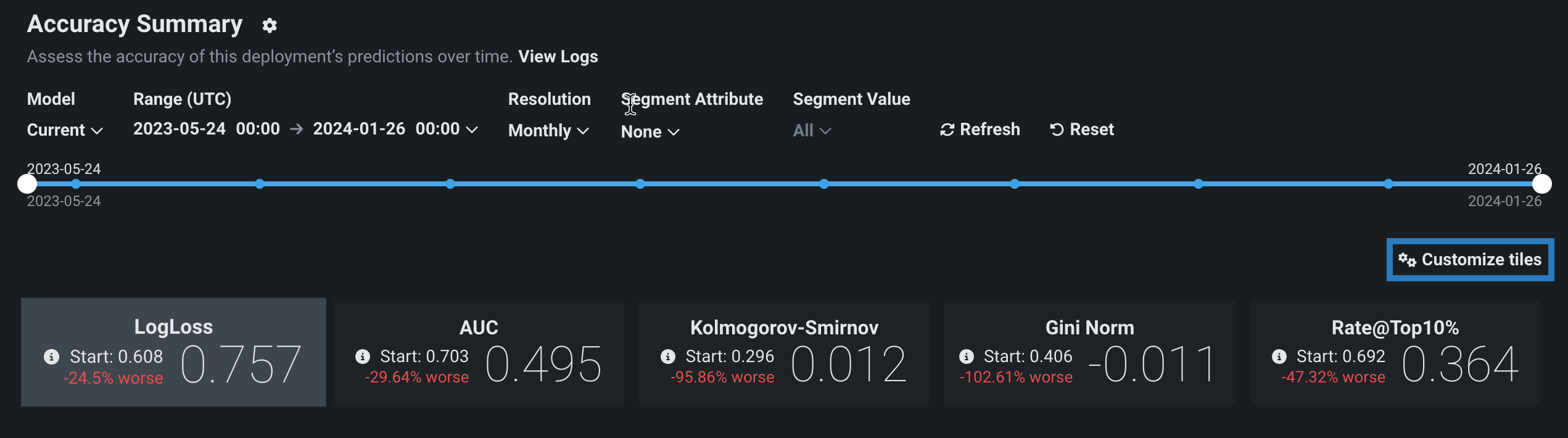Open the View Logs link
Image resolution: width=1568 pixels, height=438 pixels.
558,57
